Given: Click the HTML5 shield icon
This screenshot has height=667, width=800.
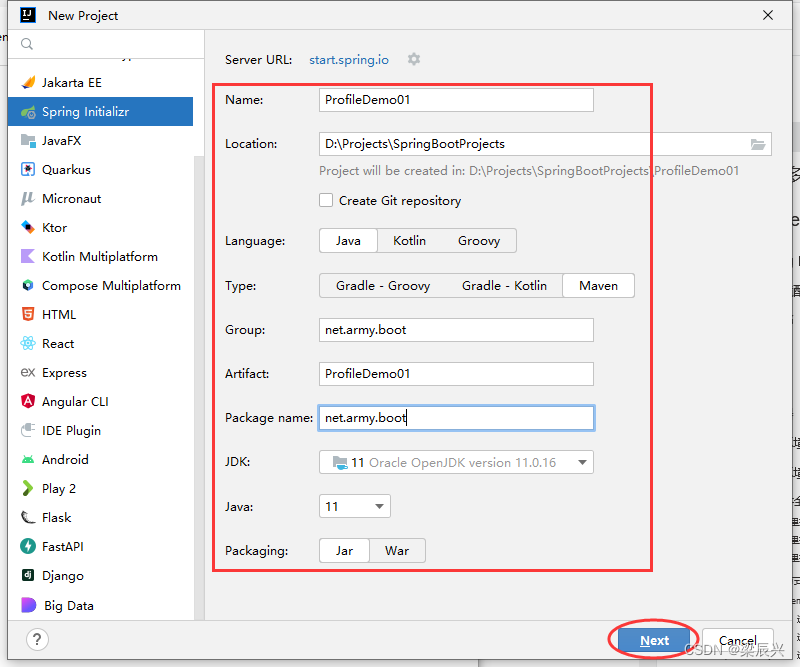Looking at the screenshot, I should point(28,314).
